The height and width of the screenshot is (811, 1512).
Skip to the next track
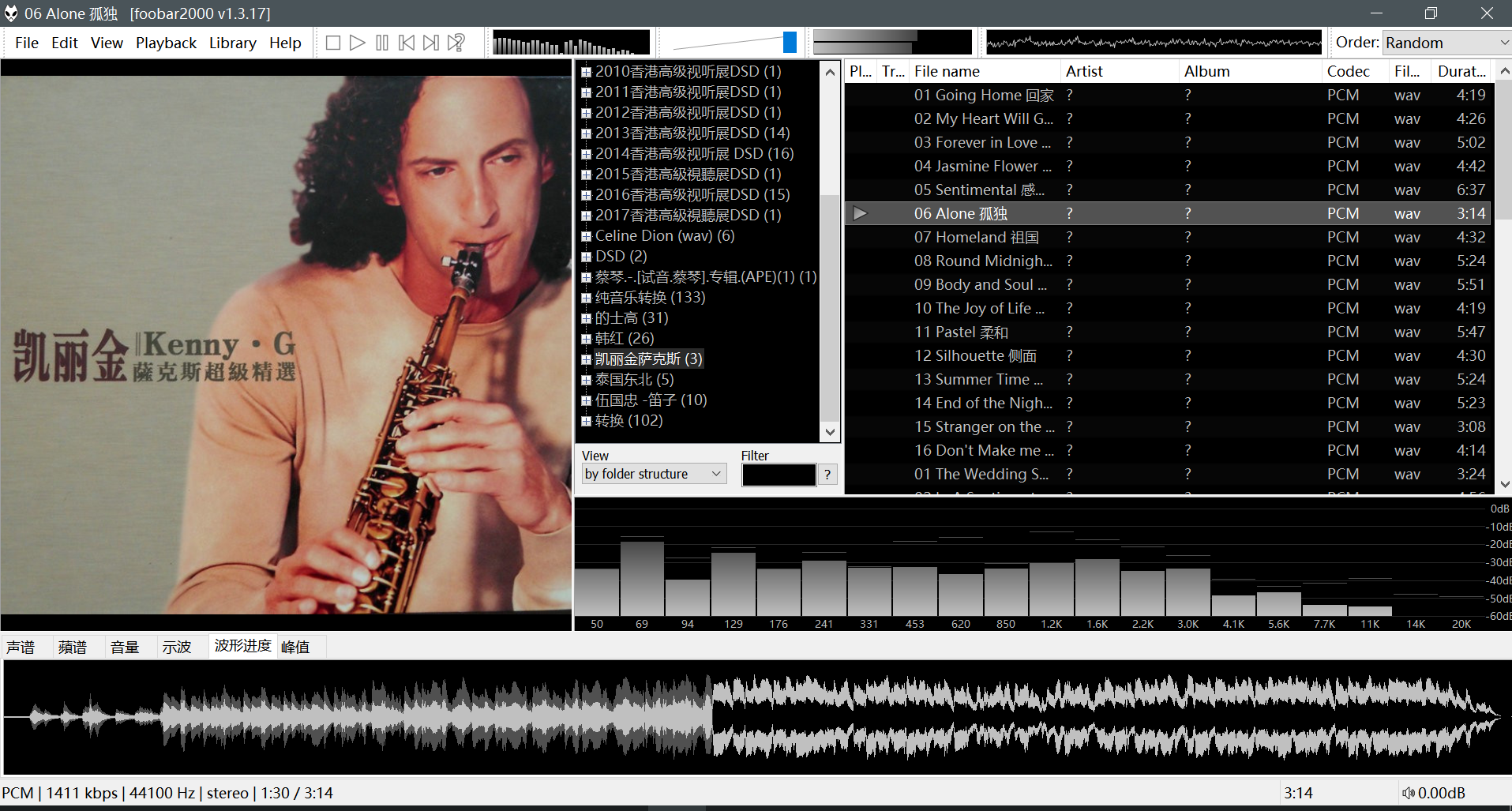click(431, 43)
